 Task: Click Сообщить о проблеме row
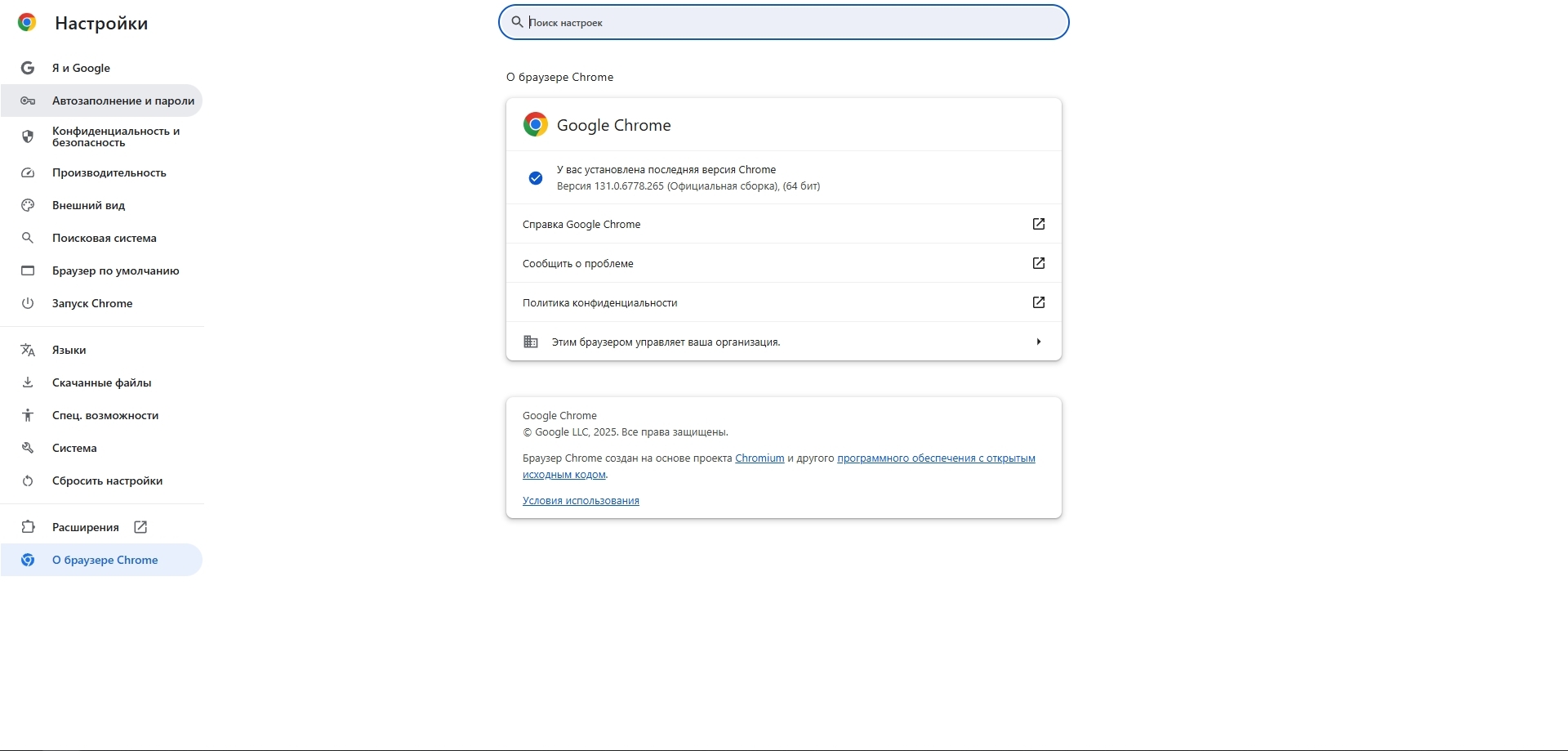tap(784, 263)
